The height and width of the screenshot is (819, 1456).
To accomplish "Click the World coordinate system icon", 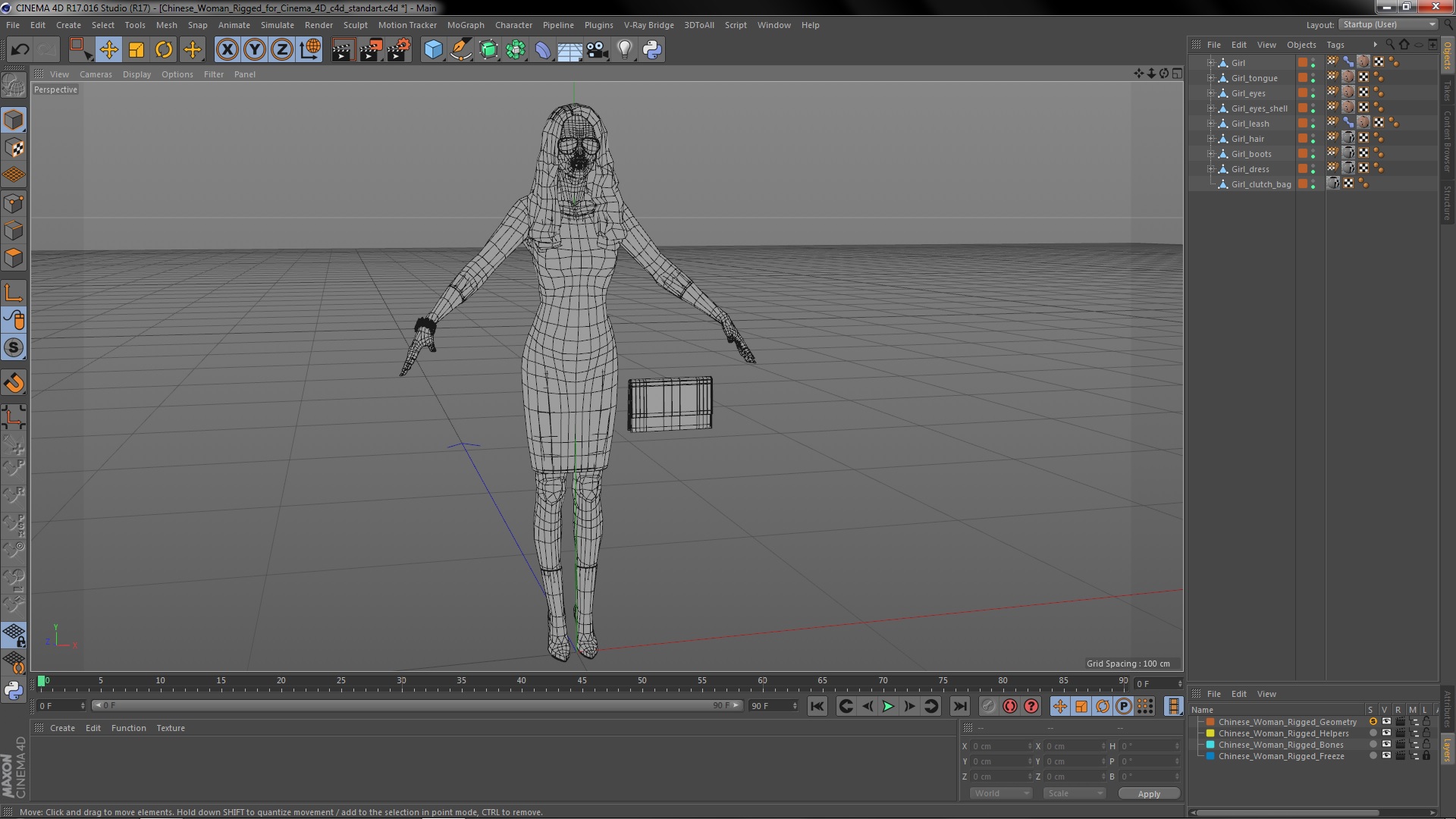I will pos(310,50).
